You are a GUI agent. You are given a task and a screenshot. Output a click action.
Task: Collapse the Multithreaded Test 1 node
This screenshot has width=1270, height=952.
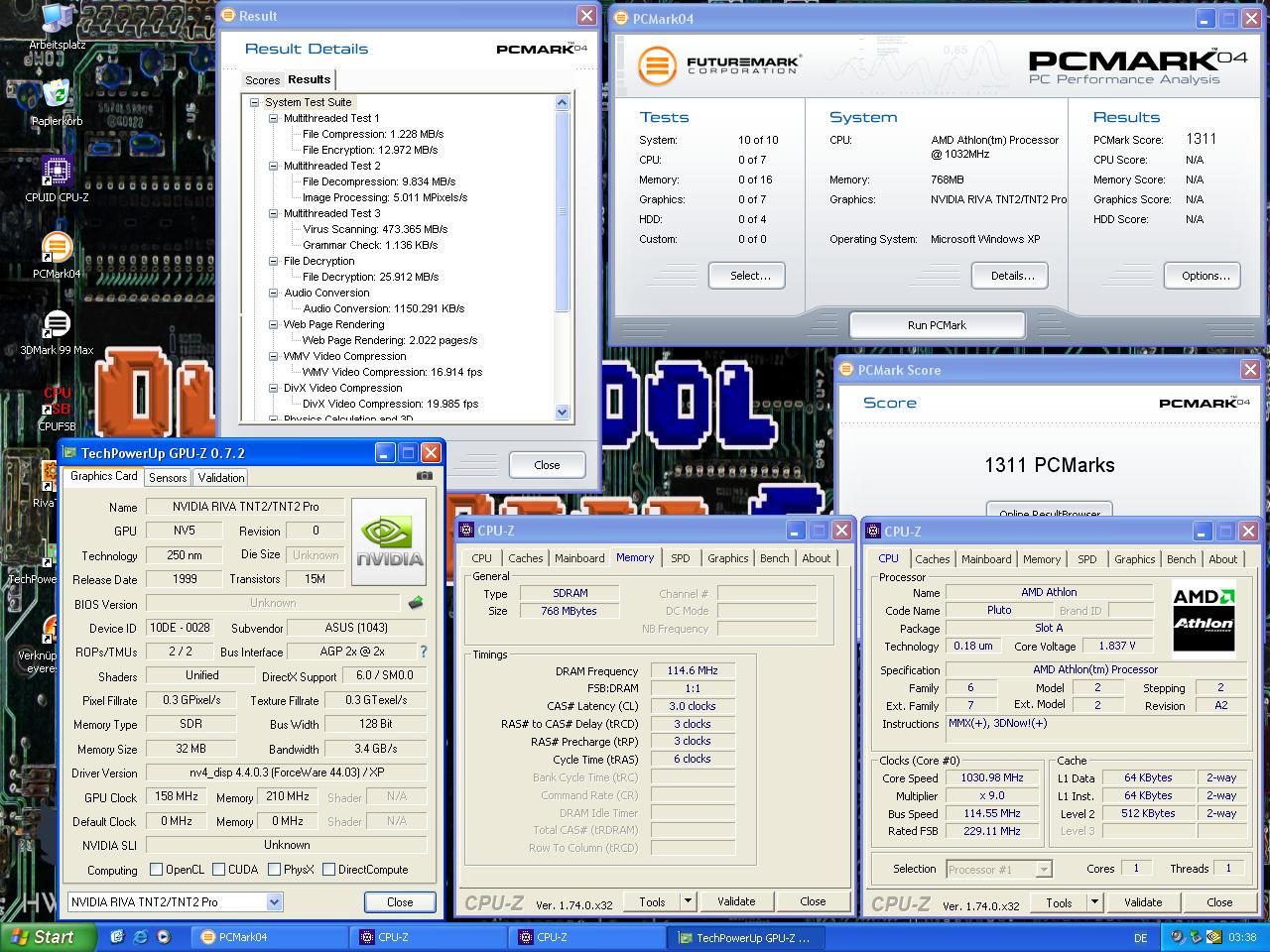[274, 118]
